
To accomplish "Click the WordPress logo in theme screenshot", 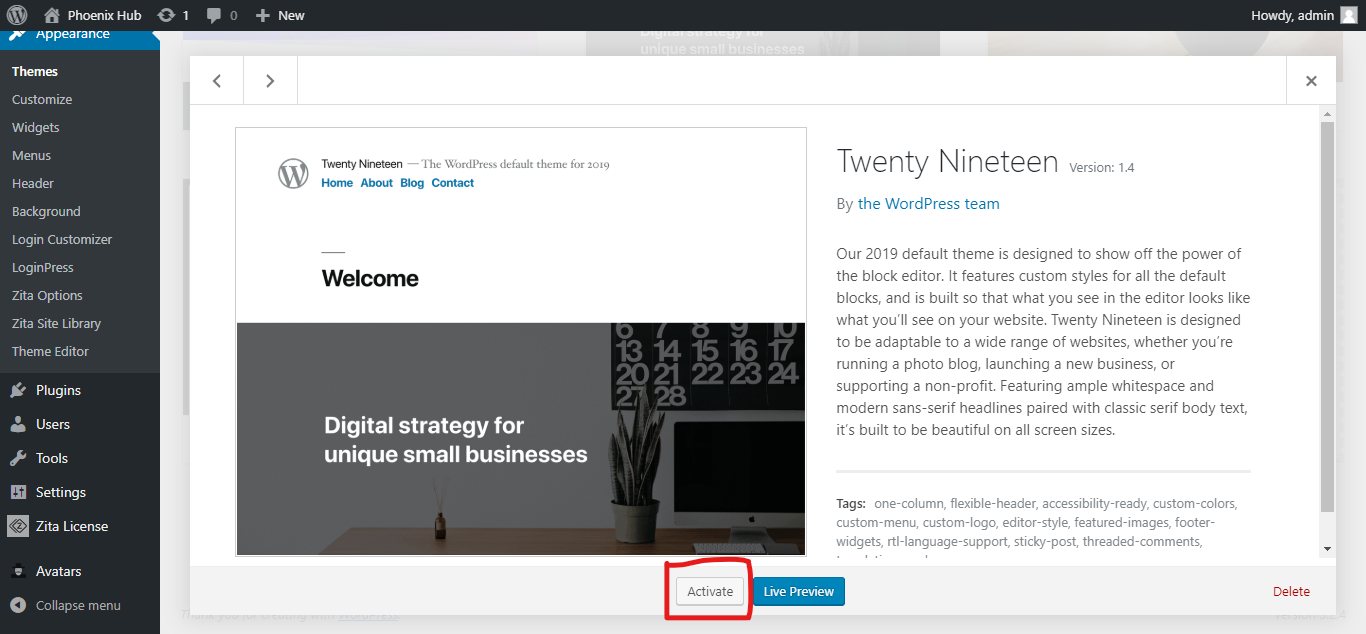I will tap(293, 173).
